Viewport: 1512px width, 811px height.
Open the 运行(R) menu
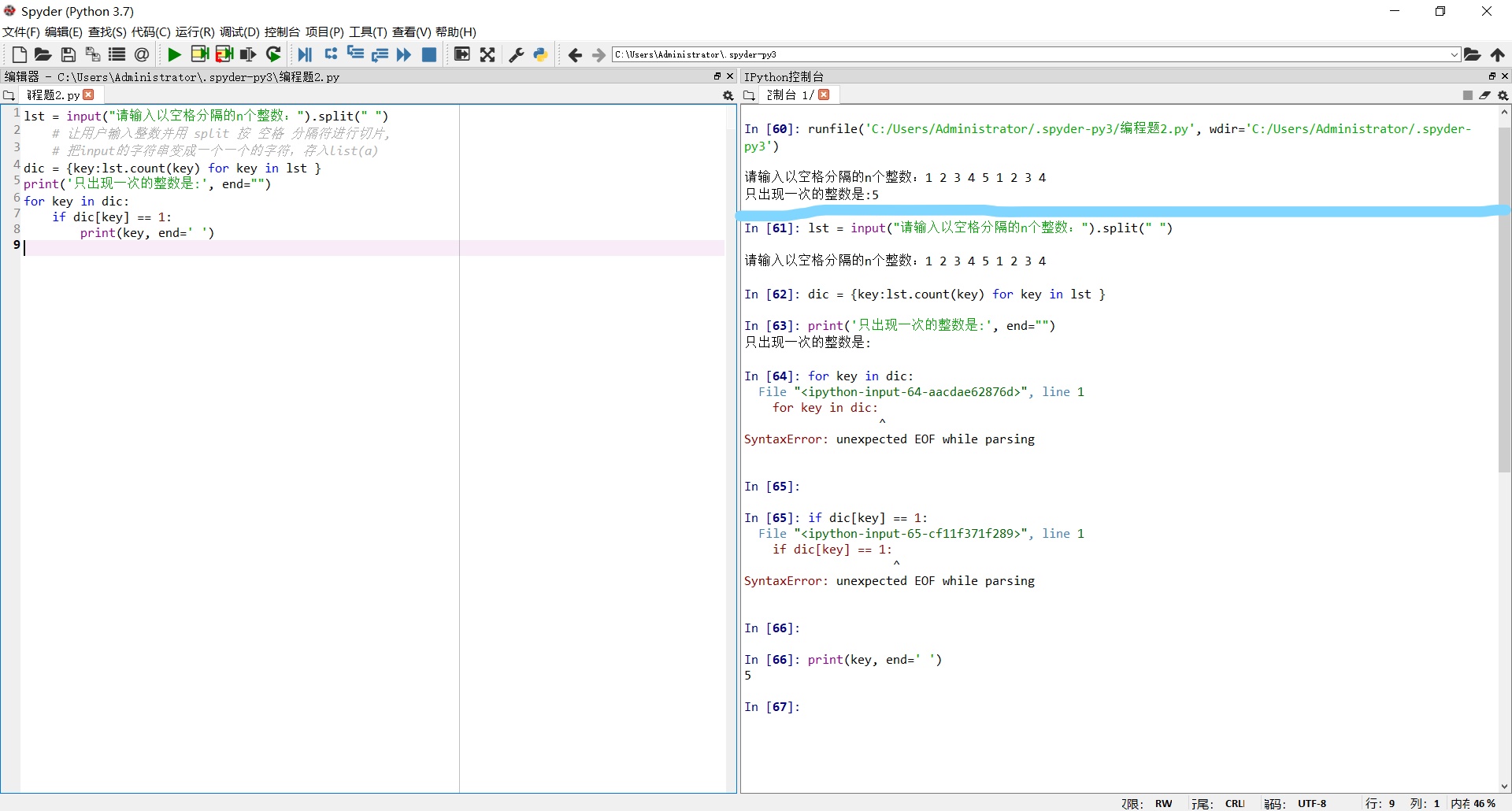[x=195, y=32]
